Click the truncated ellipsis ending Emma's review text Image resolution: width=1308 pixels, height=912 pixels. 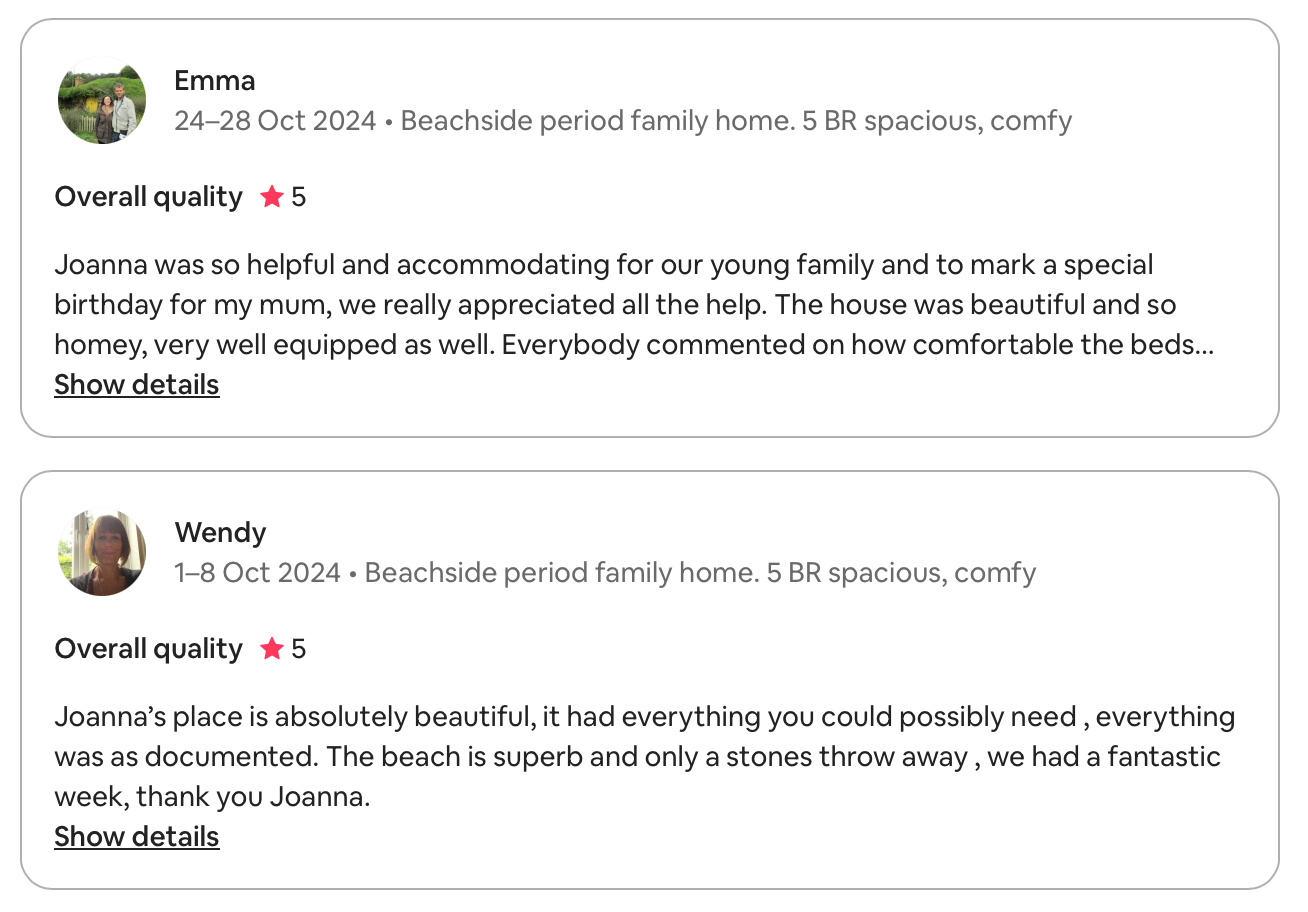1206,346
